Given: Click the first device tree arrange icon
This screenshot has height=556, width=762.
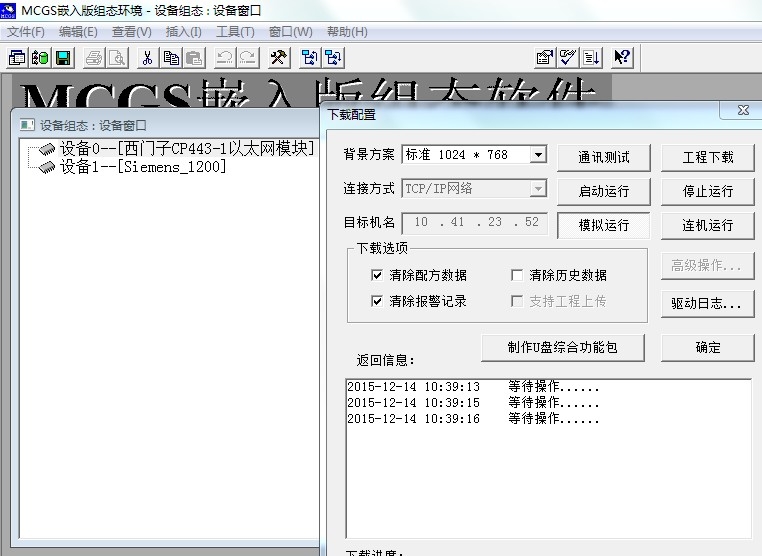Looking at the screenshot, I should [x=309, y=58].
